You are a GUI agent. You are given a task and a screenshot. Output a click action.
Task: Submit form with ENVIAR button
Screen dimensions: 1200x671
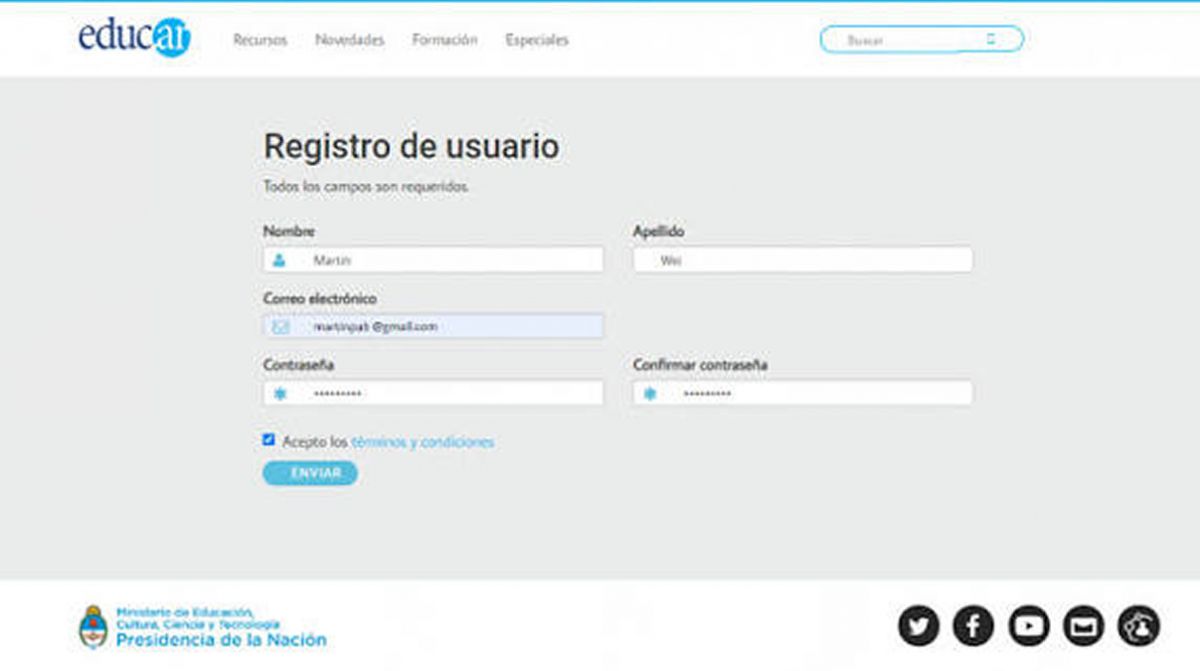pyautogui.click(x=310, y=473)
